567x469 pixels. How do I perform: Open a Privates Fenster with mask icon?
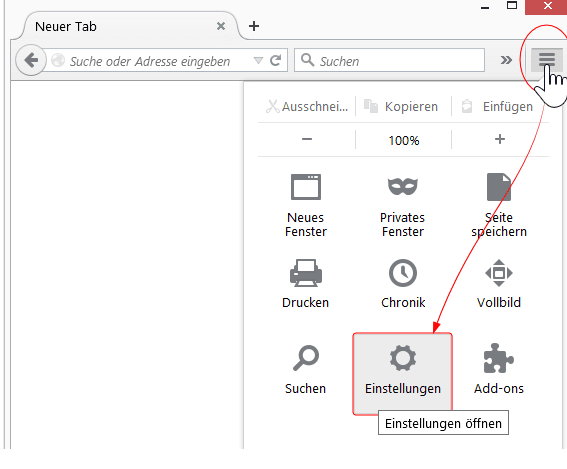402,205
